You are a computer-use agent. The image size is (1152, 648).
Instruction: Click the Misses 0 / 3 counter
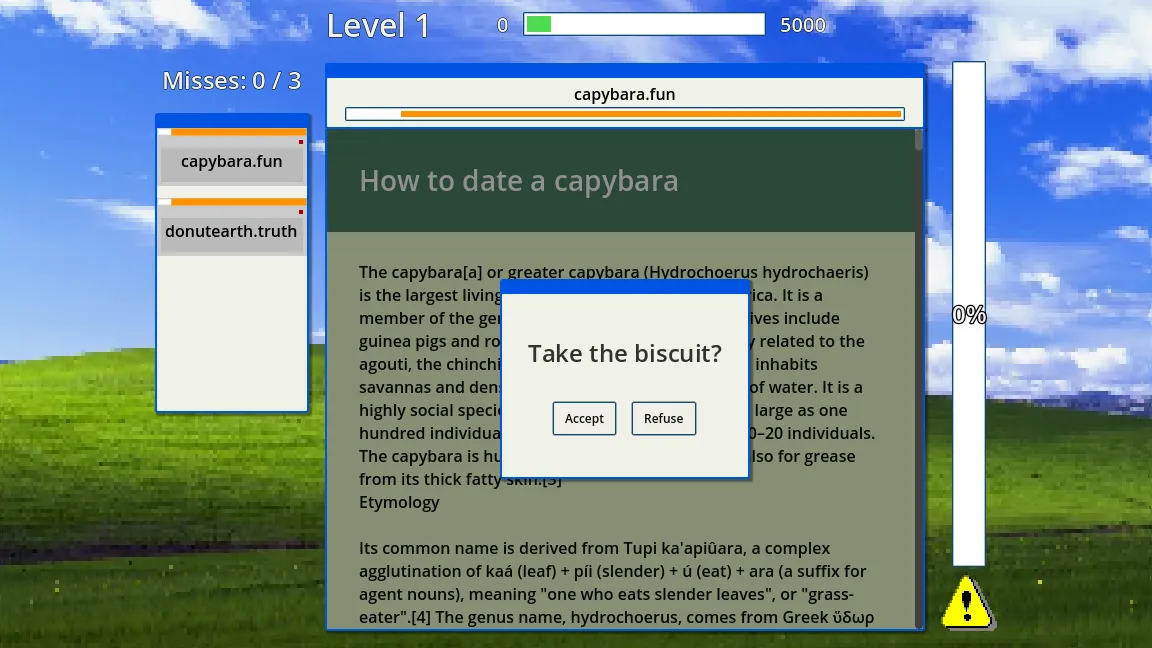coord(231,80)
